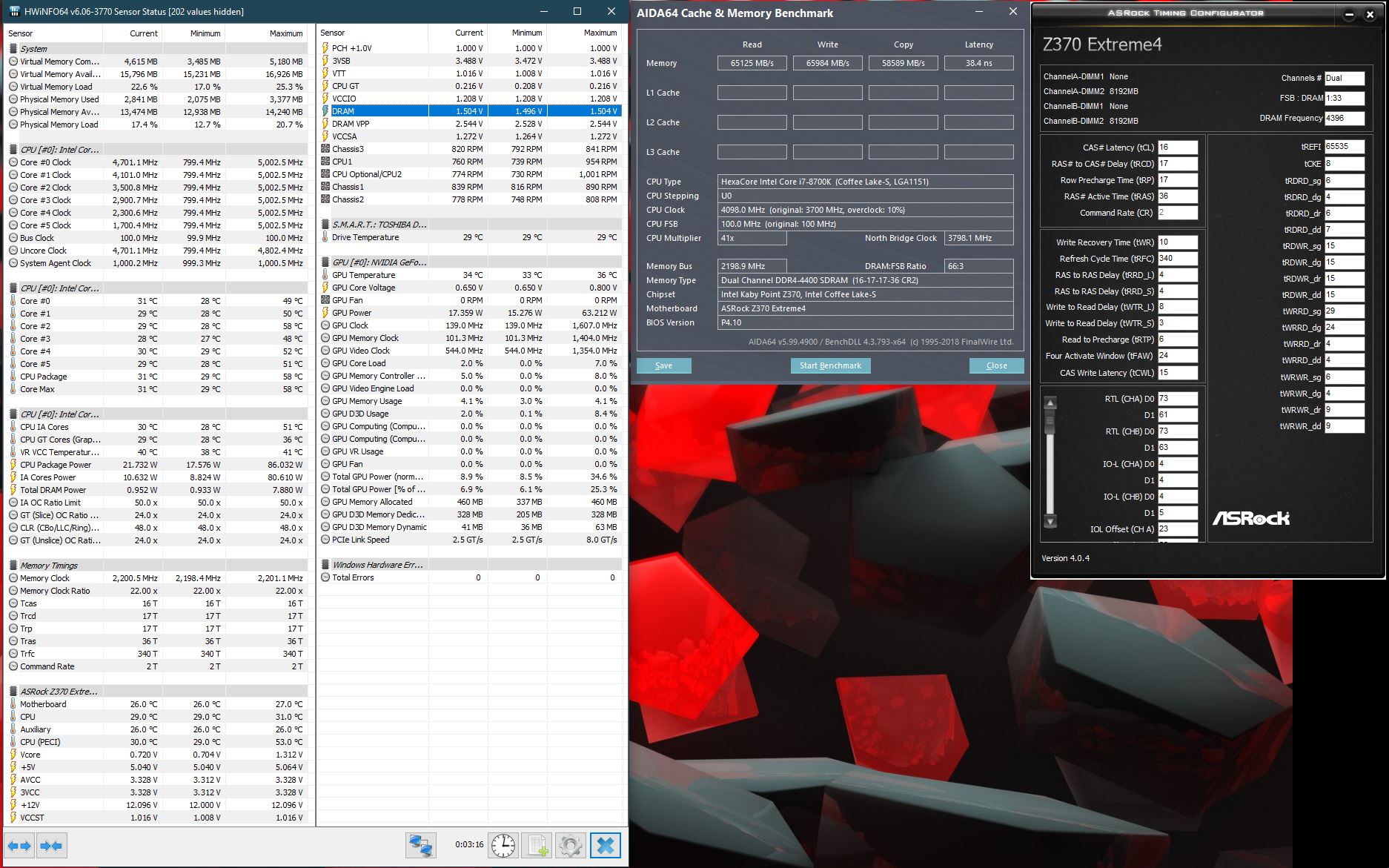Click thermometer icon beside Drive Temperature

(325, 237)
